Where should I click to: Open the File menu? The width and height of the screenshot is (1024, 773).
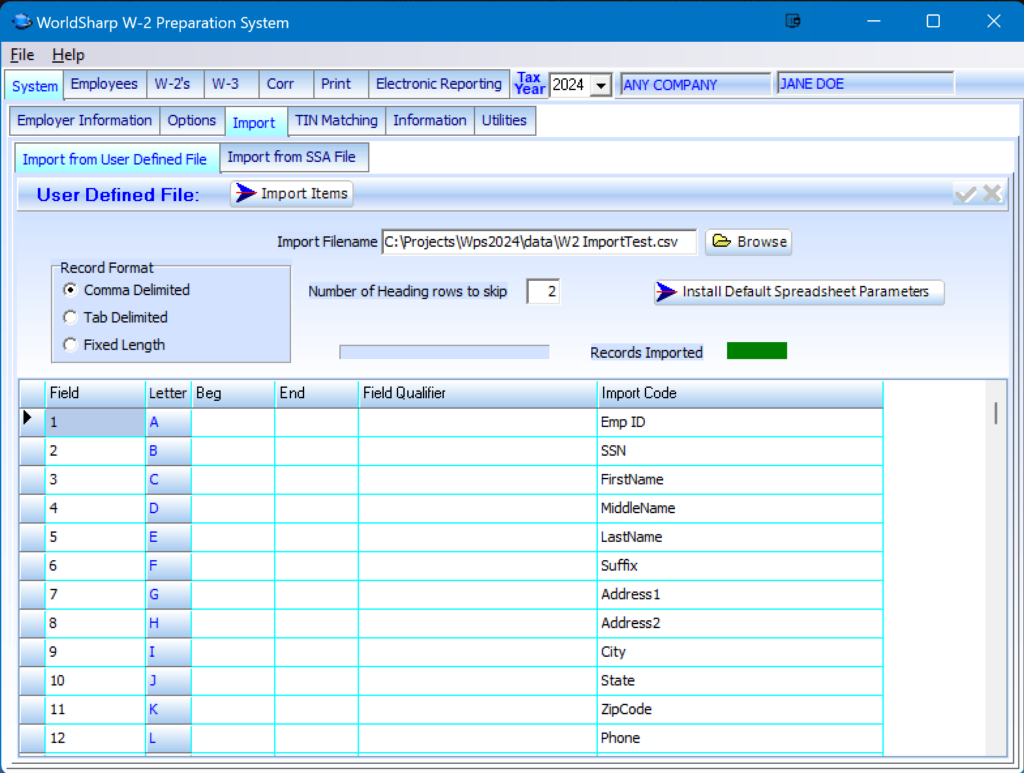pyautogui.click(x=22, y=55)
